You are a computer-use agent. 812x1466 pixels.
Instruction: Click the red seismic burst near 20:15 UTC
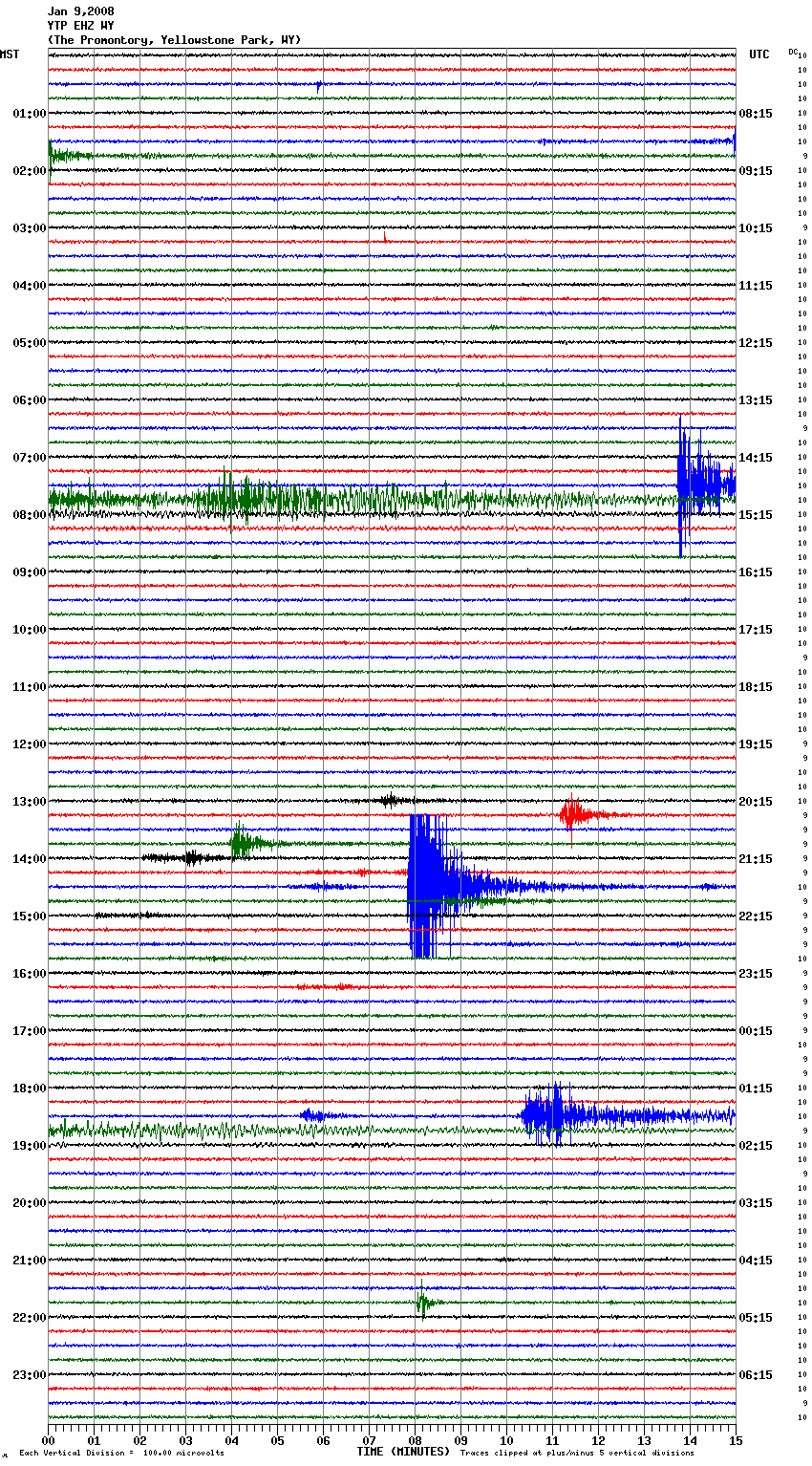[x=576, y=816]
